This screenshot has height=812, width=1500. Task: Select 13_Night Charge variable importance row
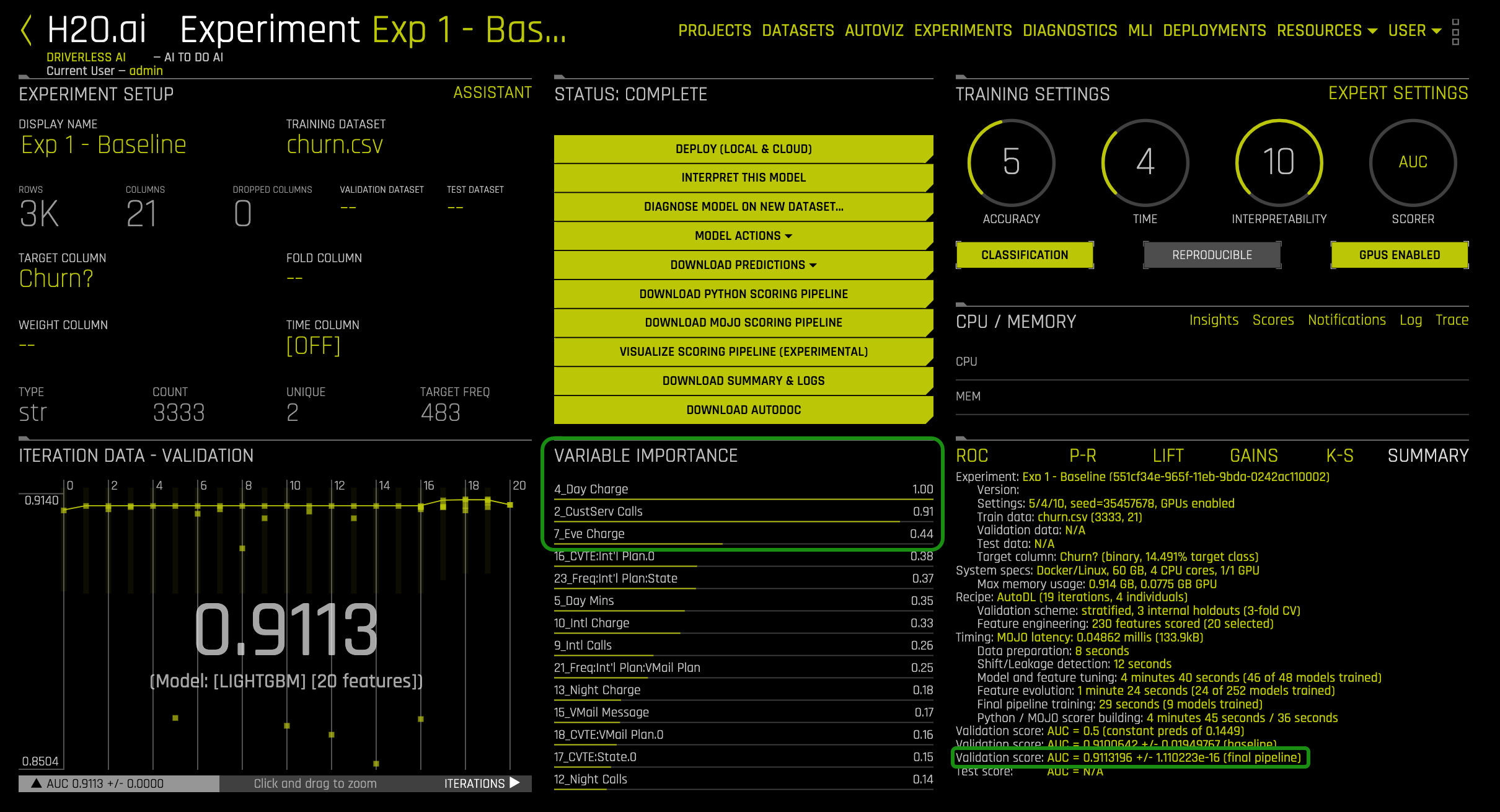[x=743, y=690]
